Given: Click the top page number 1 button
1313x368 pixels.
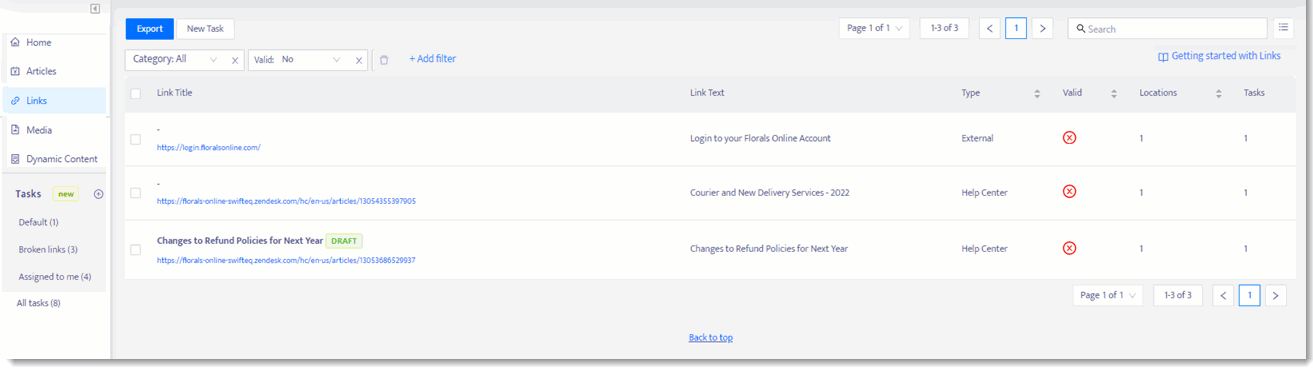Looking at the screenshot, I should 1016,29.
